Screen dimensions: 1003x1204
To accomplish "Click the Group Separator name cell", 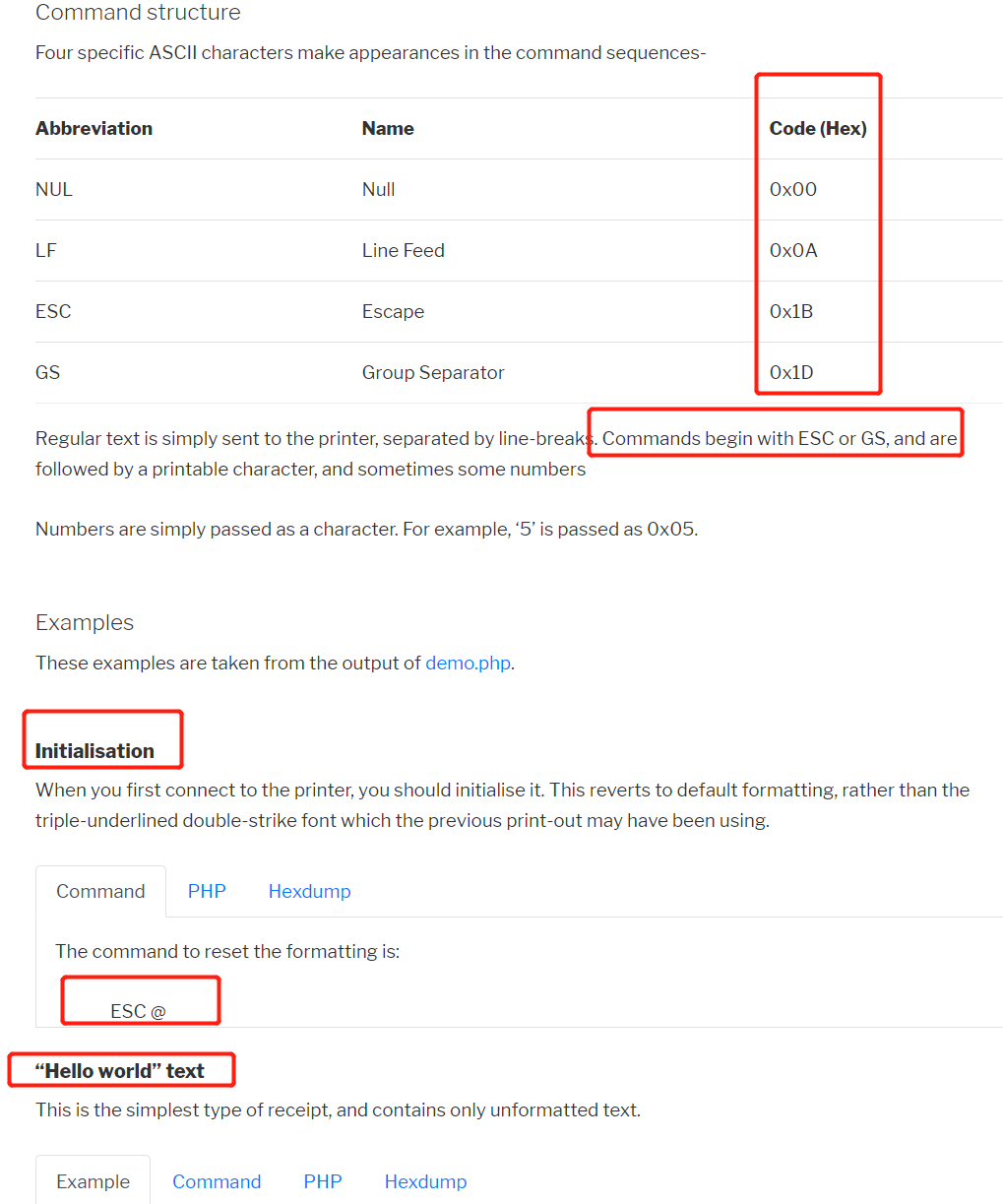I will (x=433, y=372).
